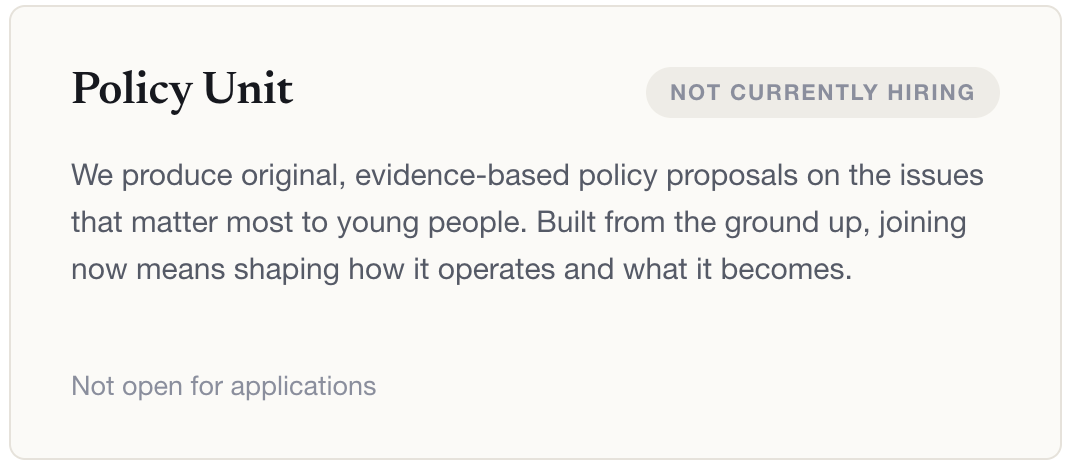This screenshot has width=1076, height=466.
Task: Click the word 'Unit' in the heading
Action: pyautogui.click(x=248, y=89)
